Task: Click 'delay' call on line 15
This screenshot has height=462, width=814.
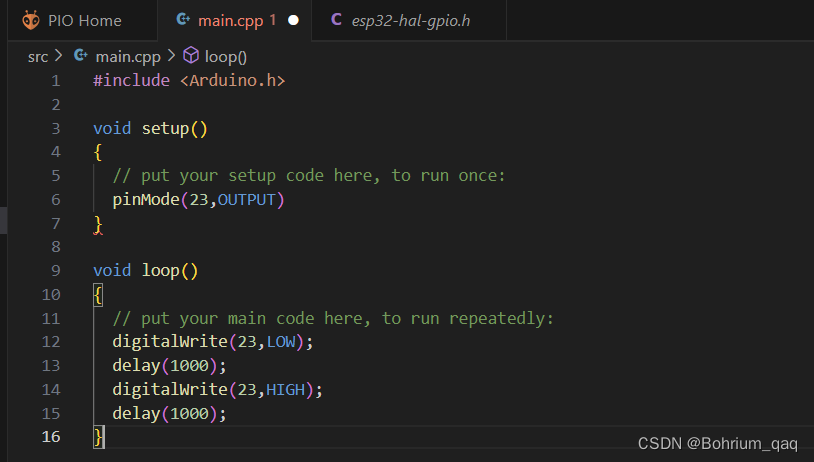Action: (x=136, y=413)
